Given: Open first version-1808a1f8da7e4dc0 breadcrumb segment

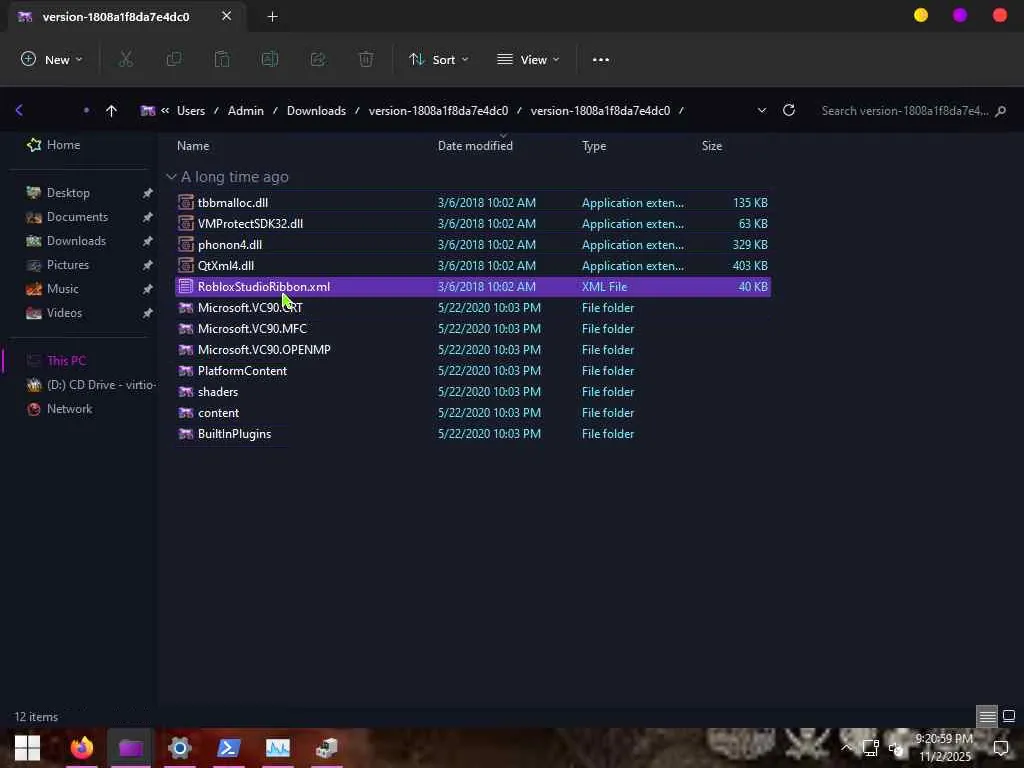Looking at the screenshot, I should pos(438,110).
